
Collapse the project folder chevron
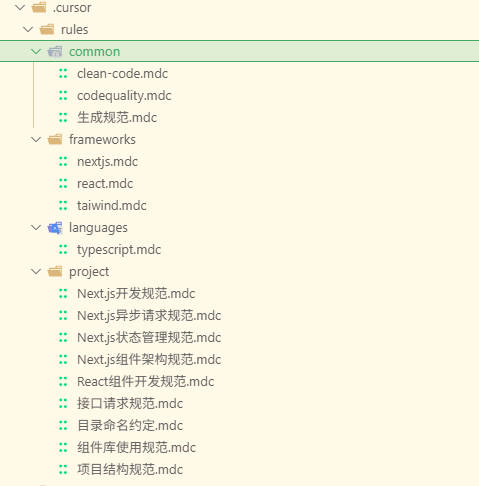[x=36, y=272]
